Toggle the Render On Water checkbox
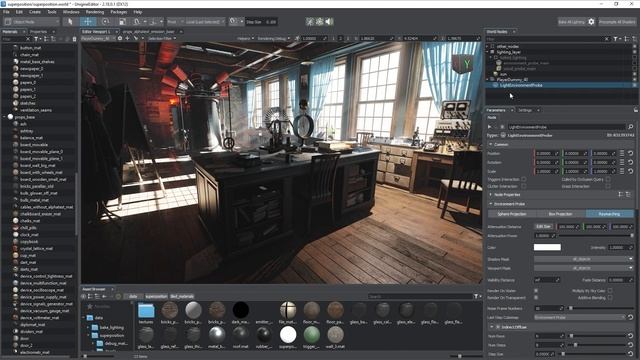Screen dimensions: 640x360 (536, 291)
